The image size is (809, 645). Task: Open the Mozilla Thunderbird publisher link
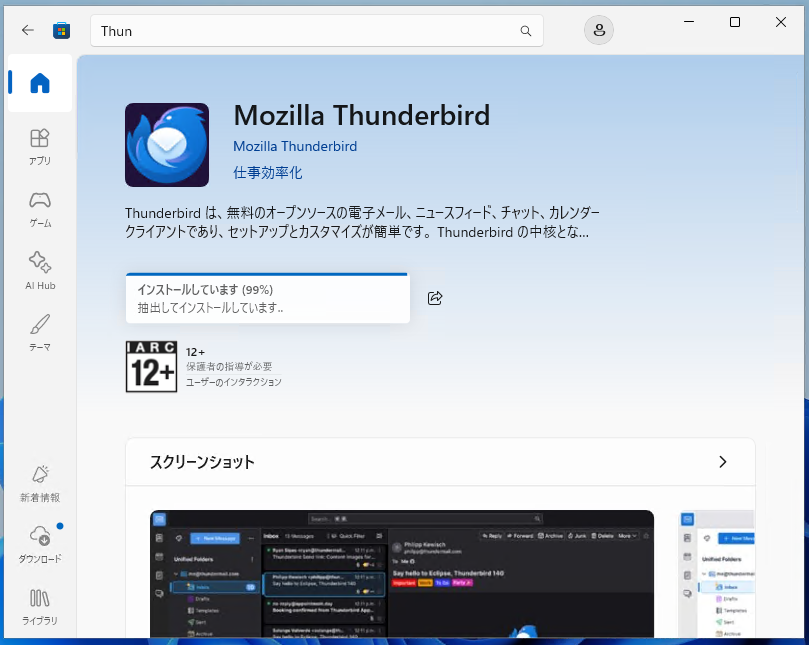tap(295, 147)
